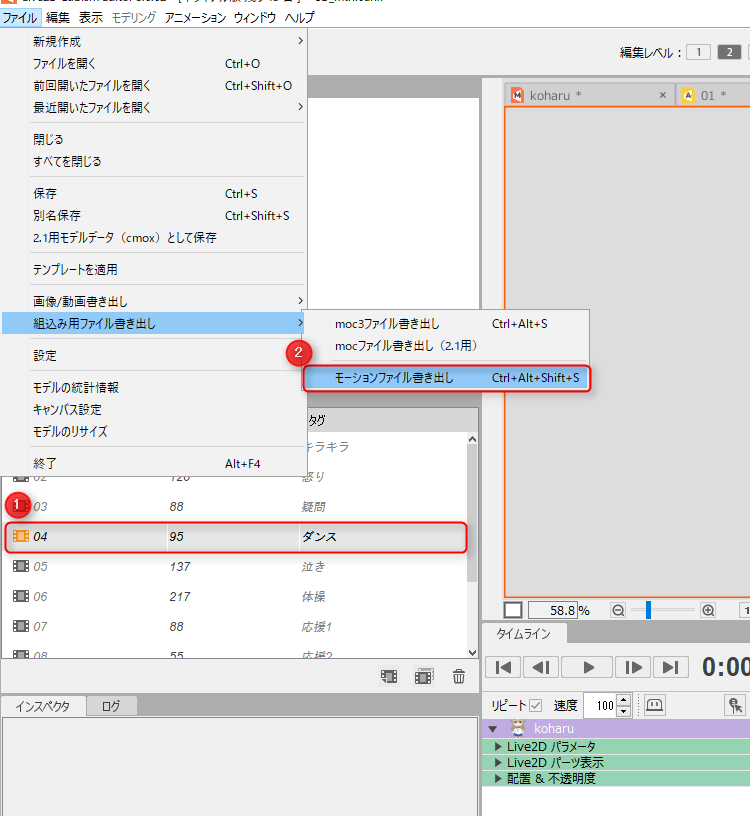
Task: Select すべてを閉じる entry
Action: [154, 161]
